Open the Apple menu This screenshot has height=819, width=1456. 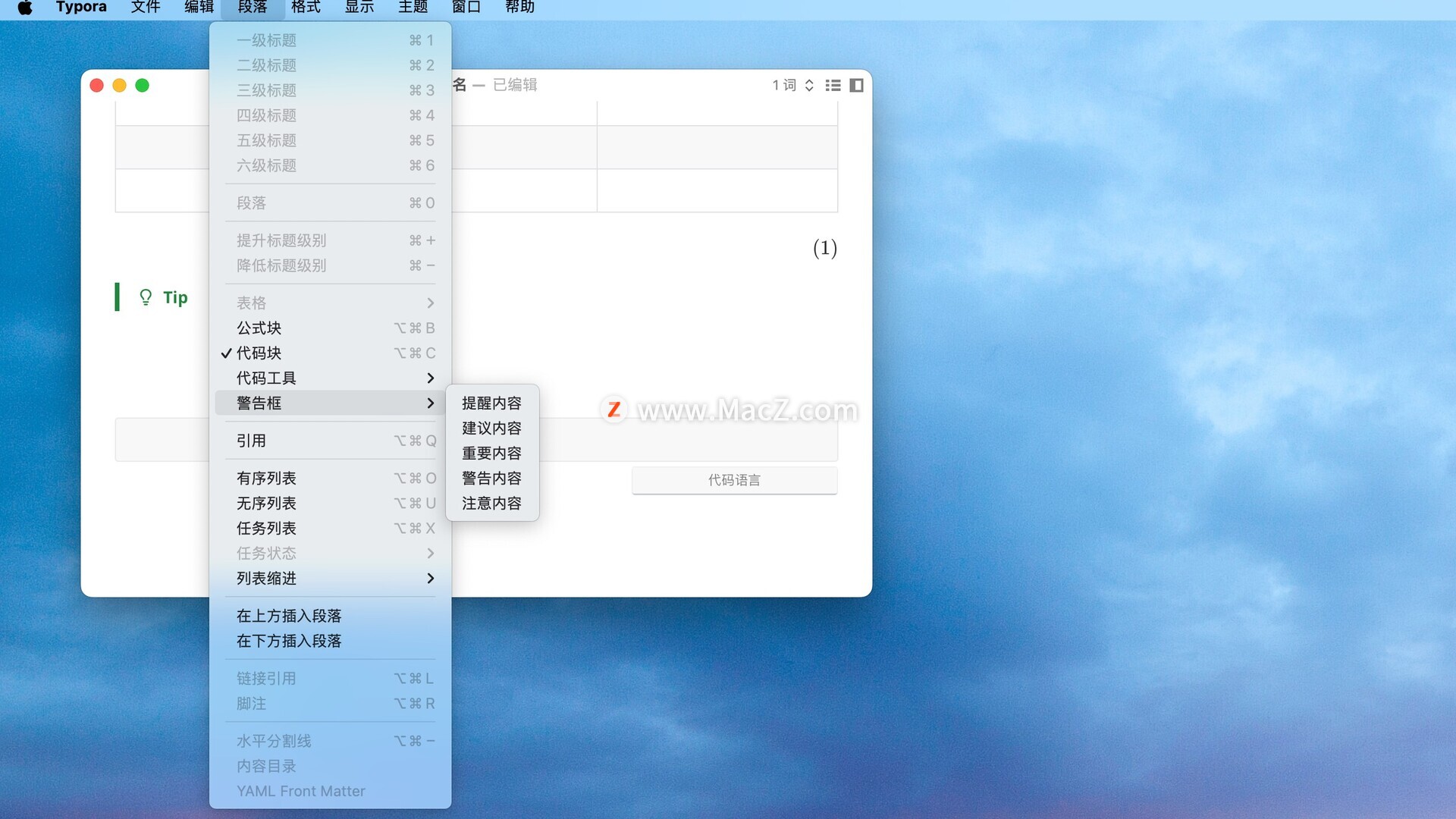[x=25, y=8]
